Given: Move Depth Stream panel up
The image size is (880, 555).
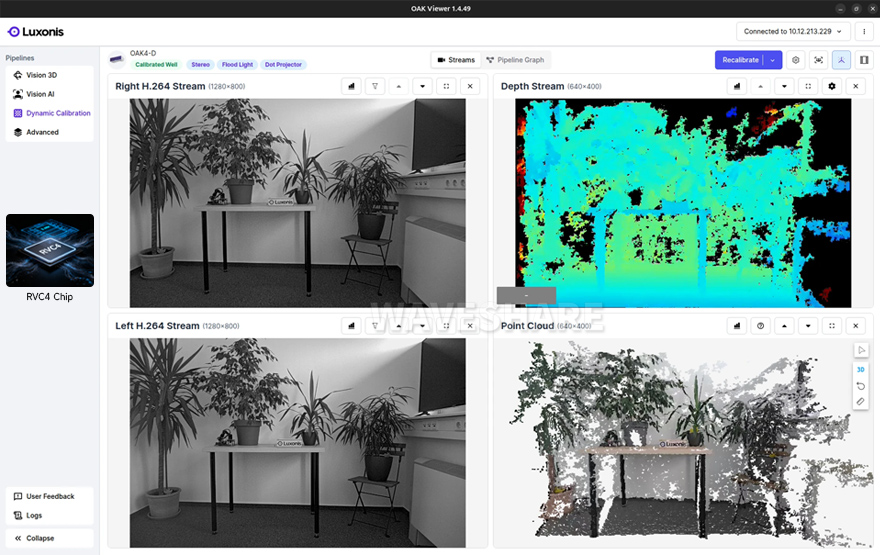Looking at the screenshot, I should (760, 86).
